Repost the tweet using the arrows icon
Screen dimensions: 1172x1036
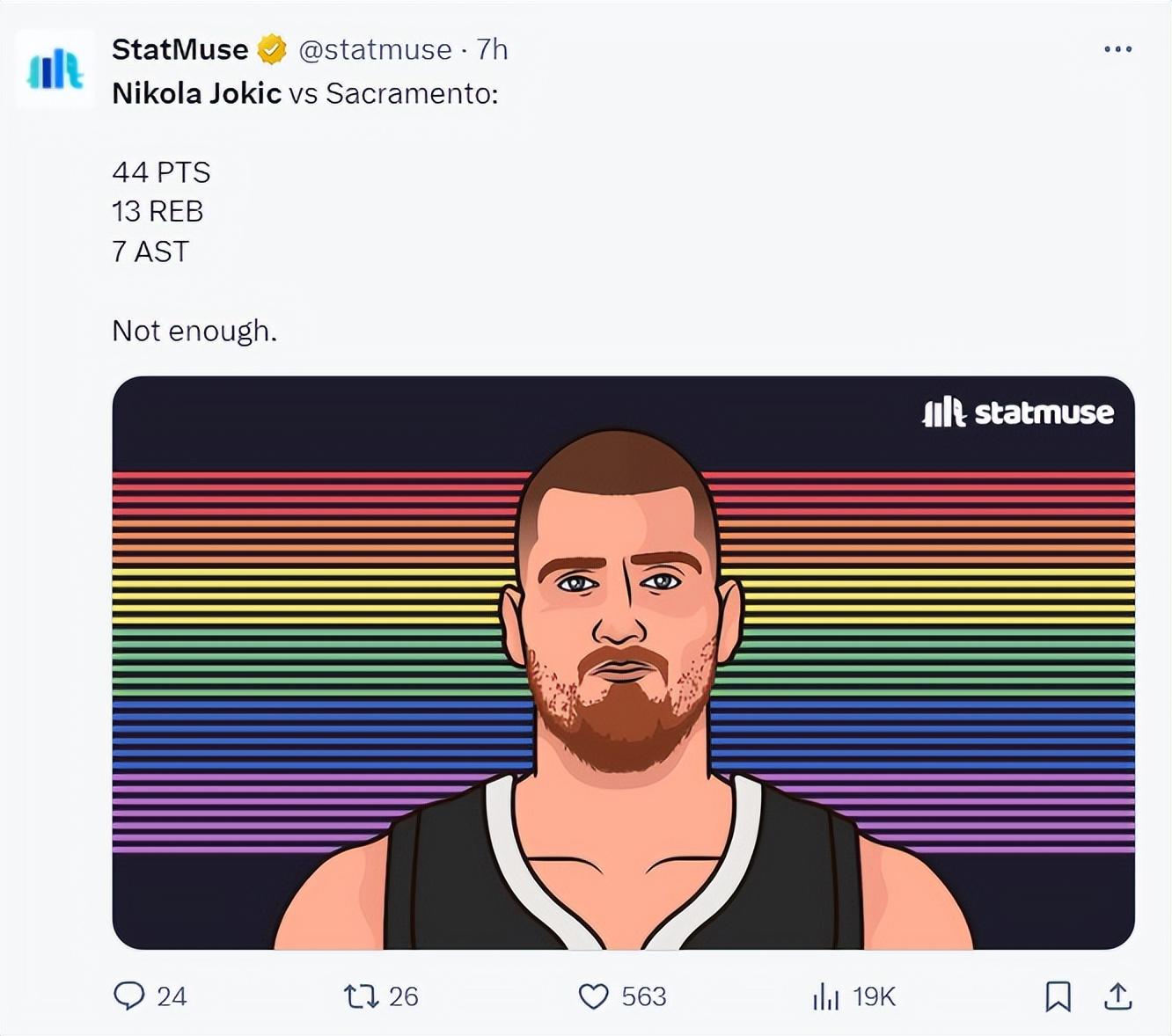tap(361, 996)
